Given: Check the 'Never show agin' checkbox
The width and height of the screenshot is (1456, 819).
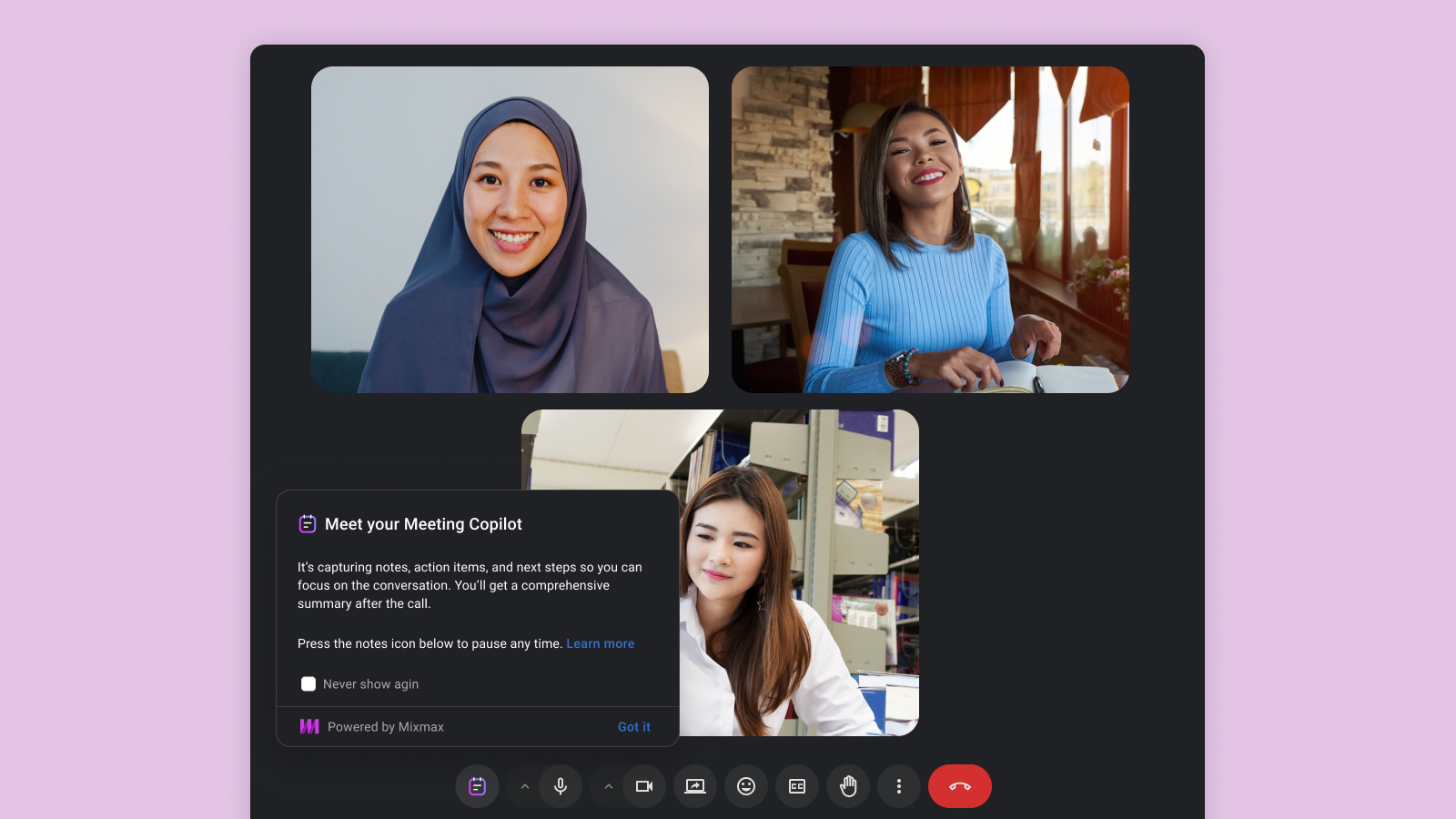Looking at the screenshot, I should coord(308,683).
